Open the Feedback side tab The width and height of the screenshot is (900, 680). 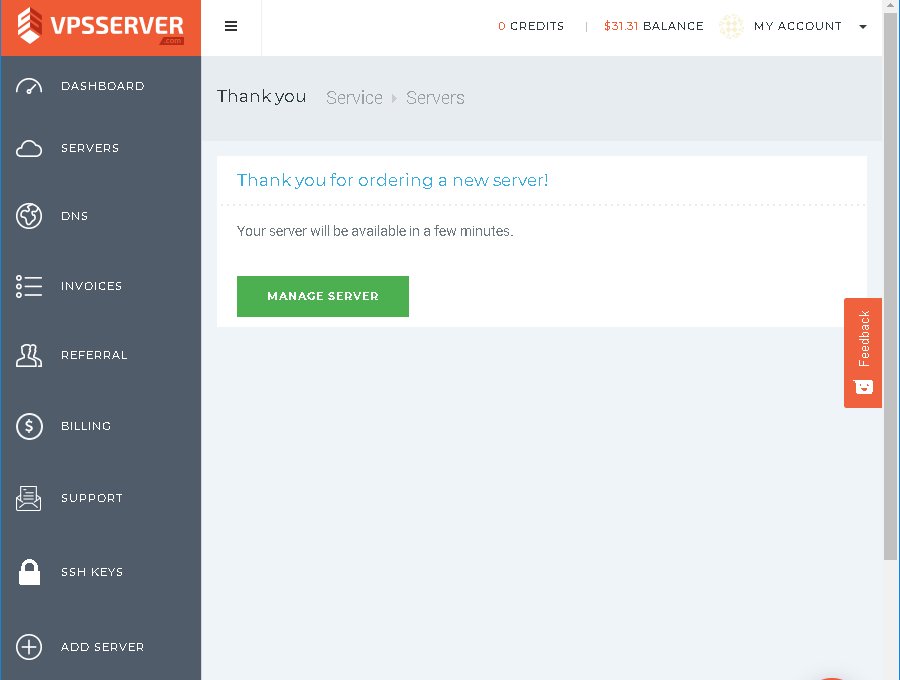(863, 353)
